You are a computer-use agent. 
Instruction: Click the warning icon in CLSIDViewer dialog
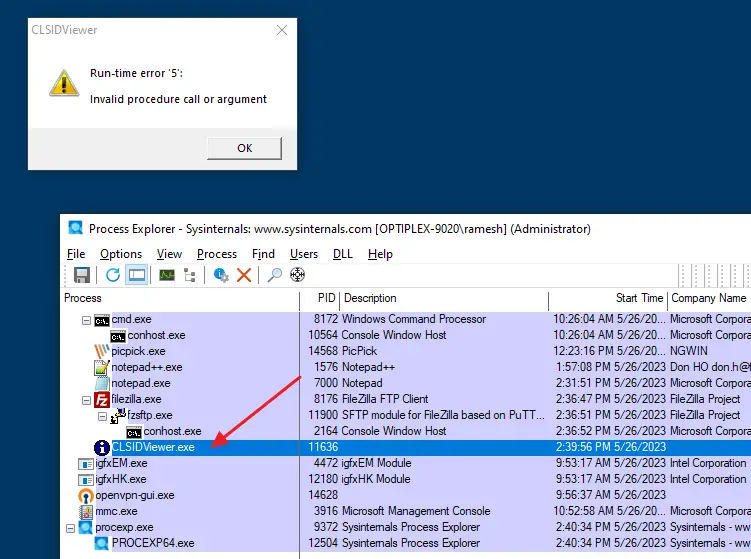[x=64, y=83]
